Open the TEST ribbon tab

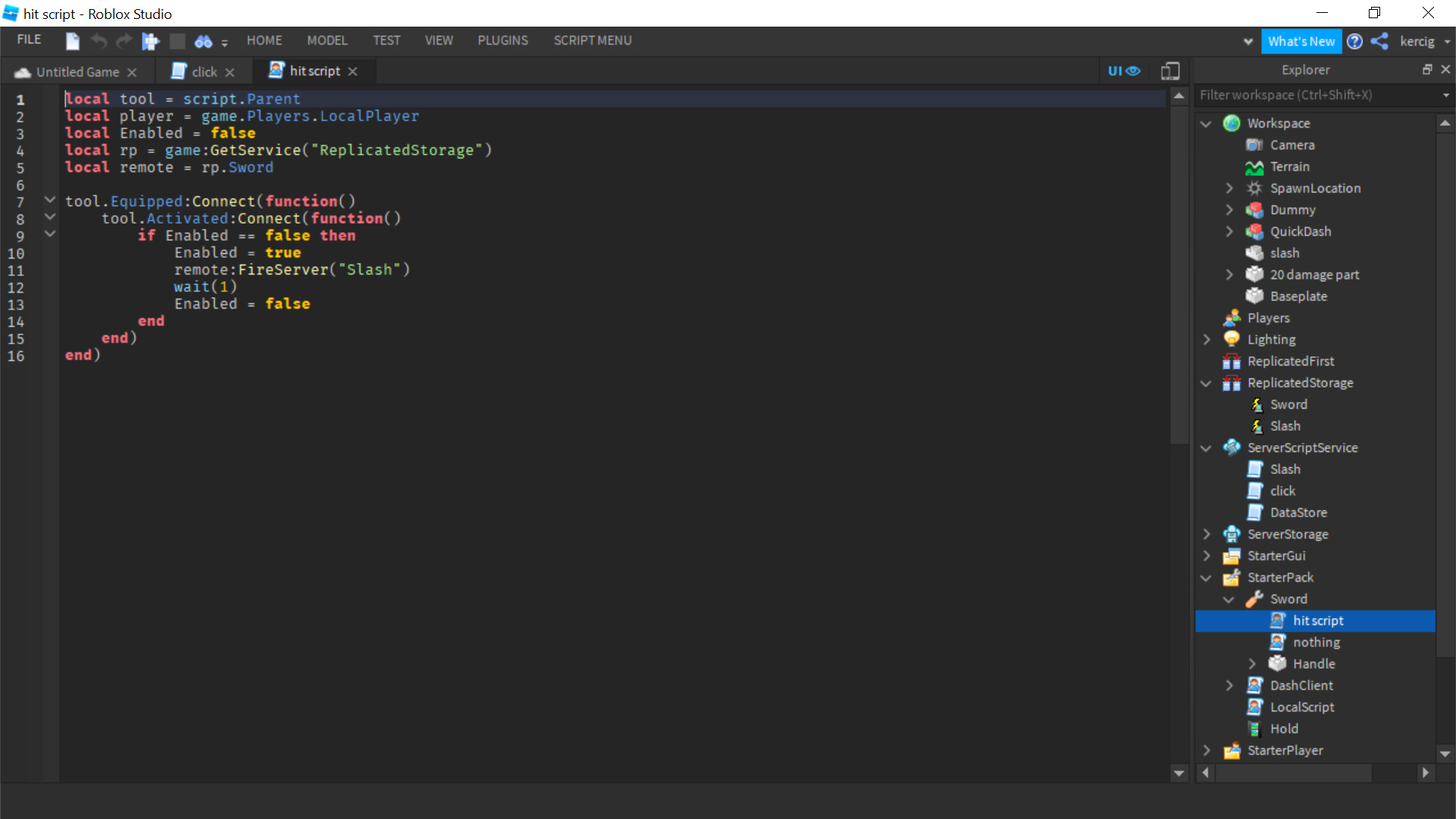pyautogui.click(x=386, y=40)
